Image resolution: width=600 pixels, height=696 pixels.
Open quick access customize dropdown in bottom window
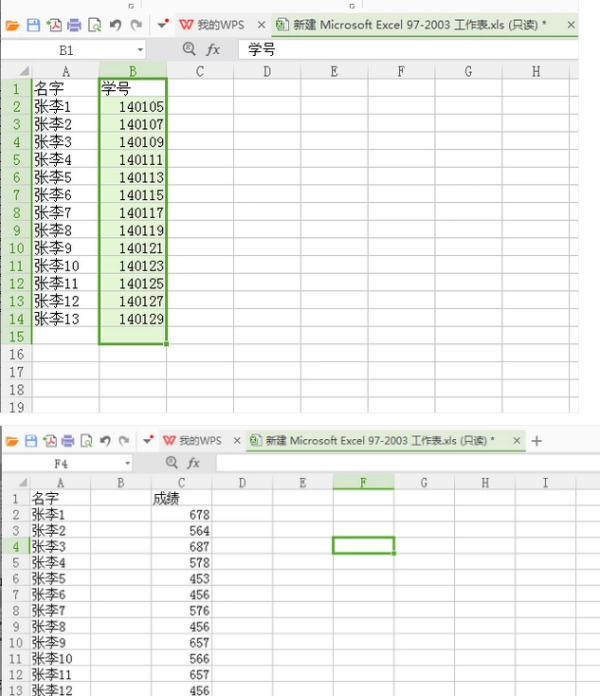point(148,439)
